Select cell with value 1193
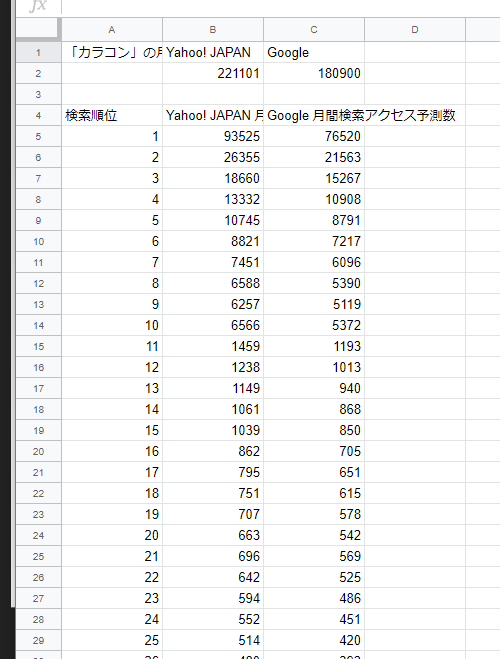This screenshot has width=500, height=659. point(314,346)
